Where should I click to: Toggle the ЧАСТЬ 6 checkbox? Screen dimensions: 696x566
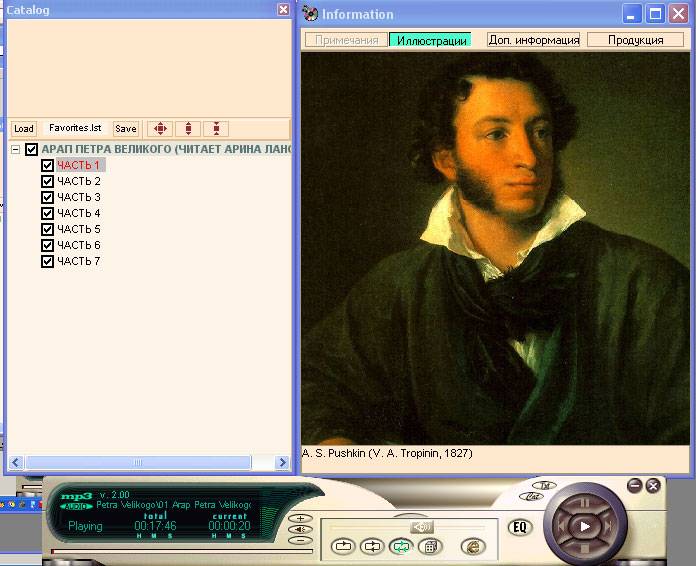coord(47,245)
